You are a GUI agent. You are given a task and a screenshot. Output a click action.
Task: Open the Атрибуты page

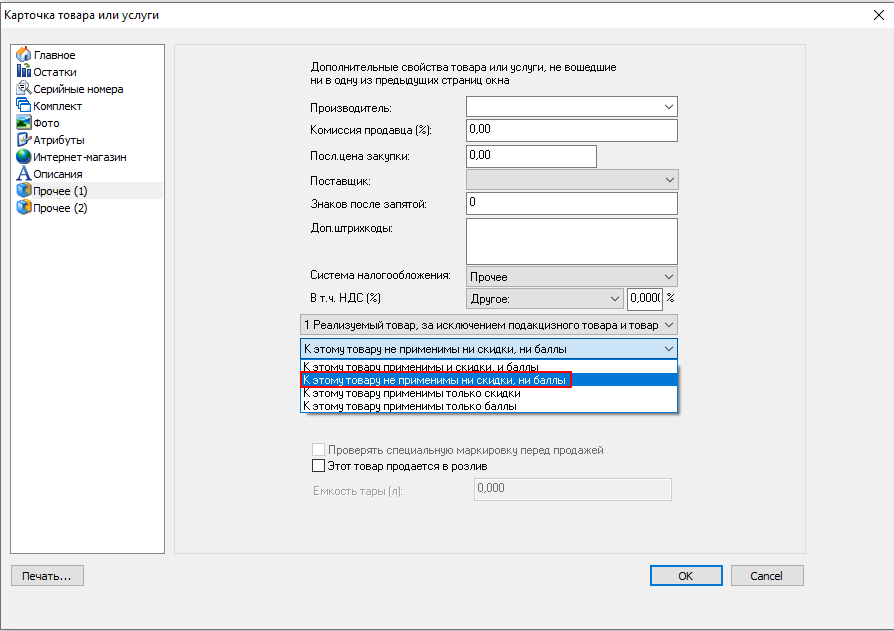click(x=59, y=140)
